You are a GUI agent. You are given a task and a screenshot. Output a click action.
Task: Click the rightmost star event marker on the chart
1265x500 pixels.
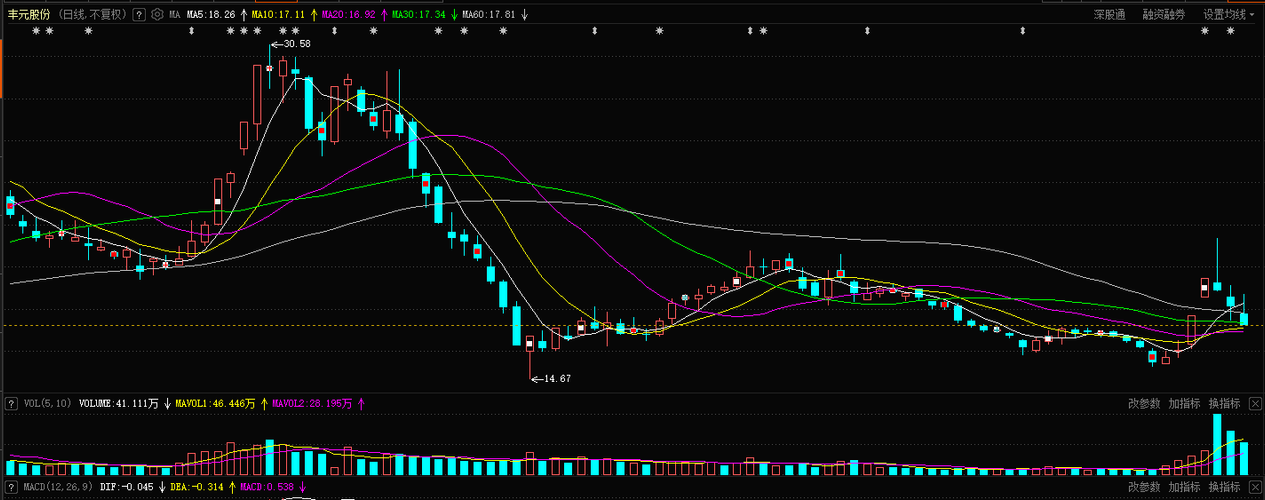[x=1230, y=31]
